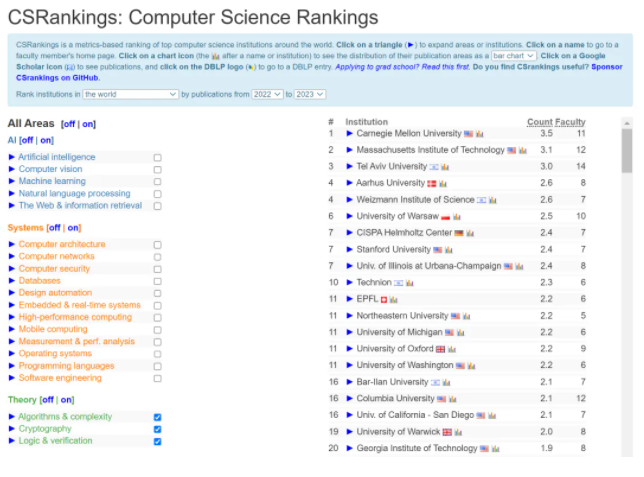
Task: Turn all areas on
Action: point(88,124)
